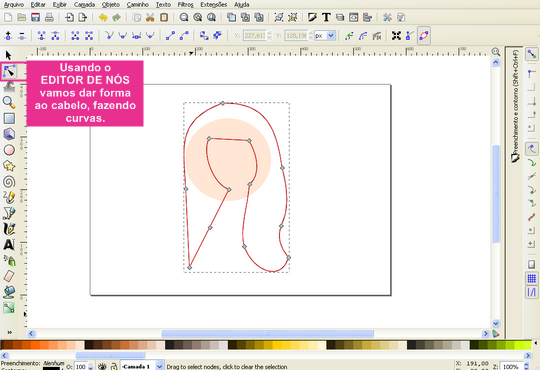Click the Delete selected nodes icon

pyautogui.click(x=22, y=35)
